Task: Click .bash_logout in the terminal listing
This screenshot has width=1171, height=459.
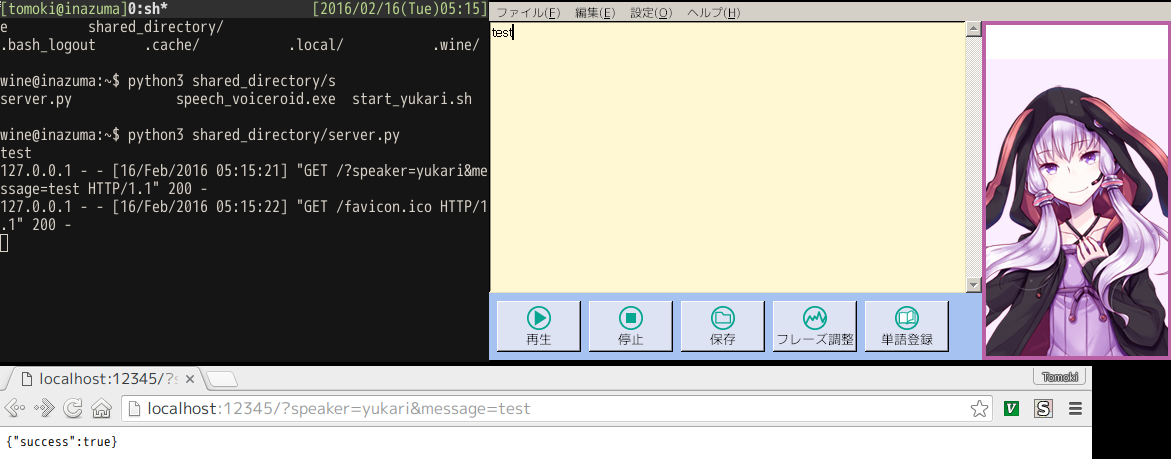Action: point(48,45)
